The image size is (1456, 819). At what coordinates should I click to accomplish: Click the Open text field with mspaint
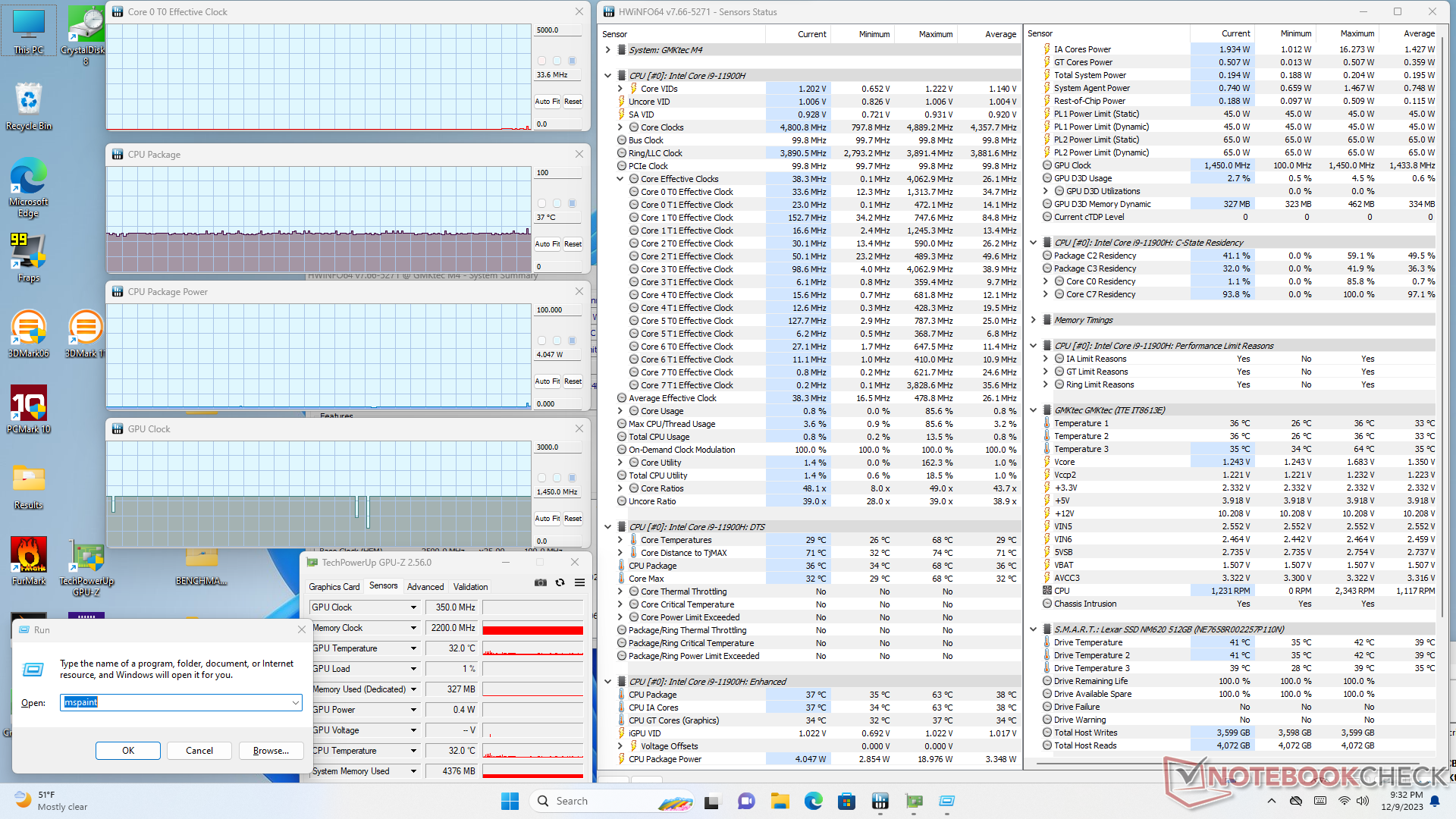(174, 703)
